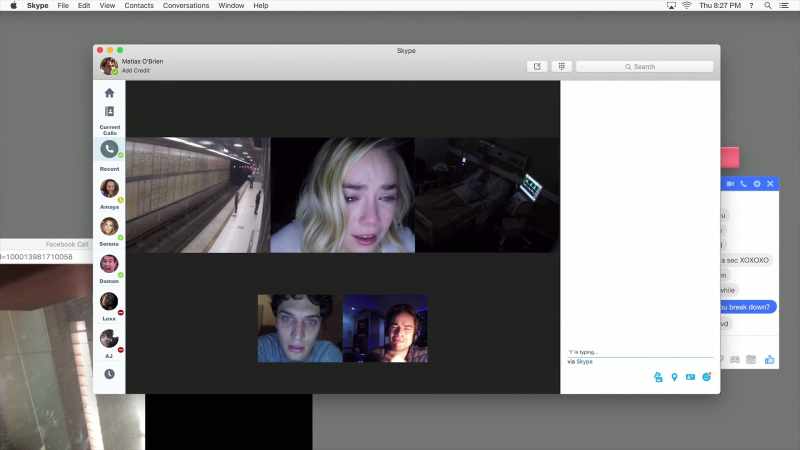This screenshot has width=800, height=450.
Task: Select Amaya in the recent contacts
Action: [x=109, y=193]
